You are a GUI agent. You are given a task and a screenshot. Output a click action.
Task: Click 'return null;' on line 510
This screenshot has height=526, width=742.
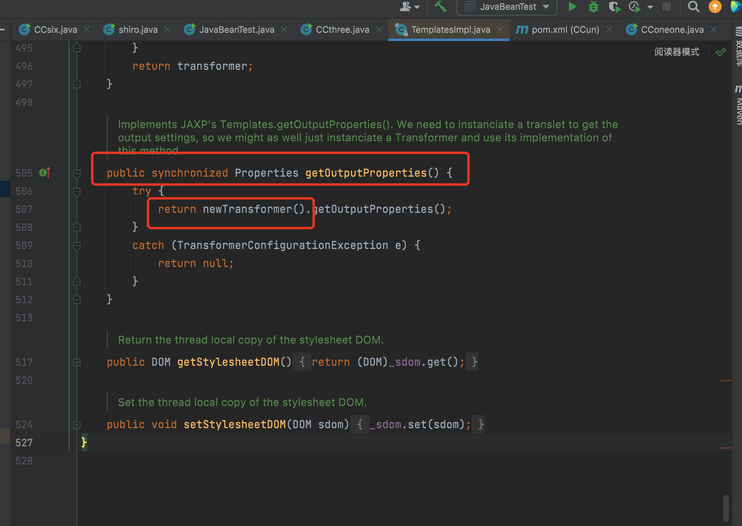(196, 263)
